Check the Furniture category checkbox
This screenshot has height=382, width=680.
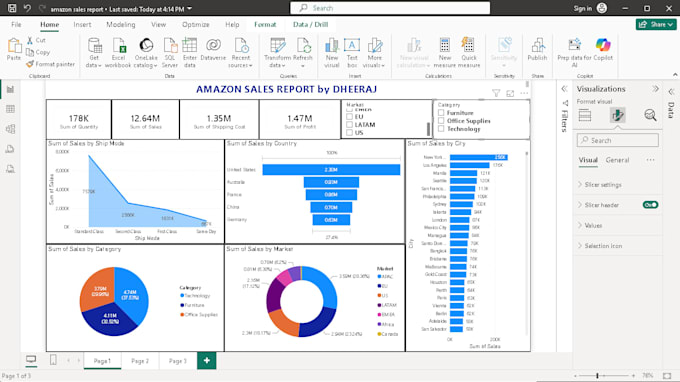441,113
